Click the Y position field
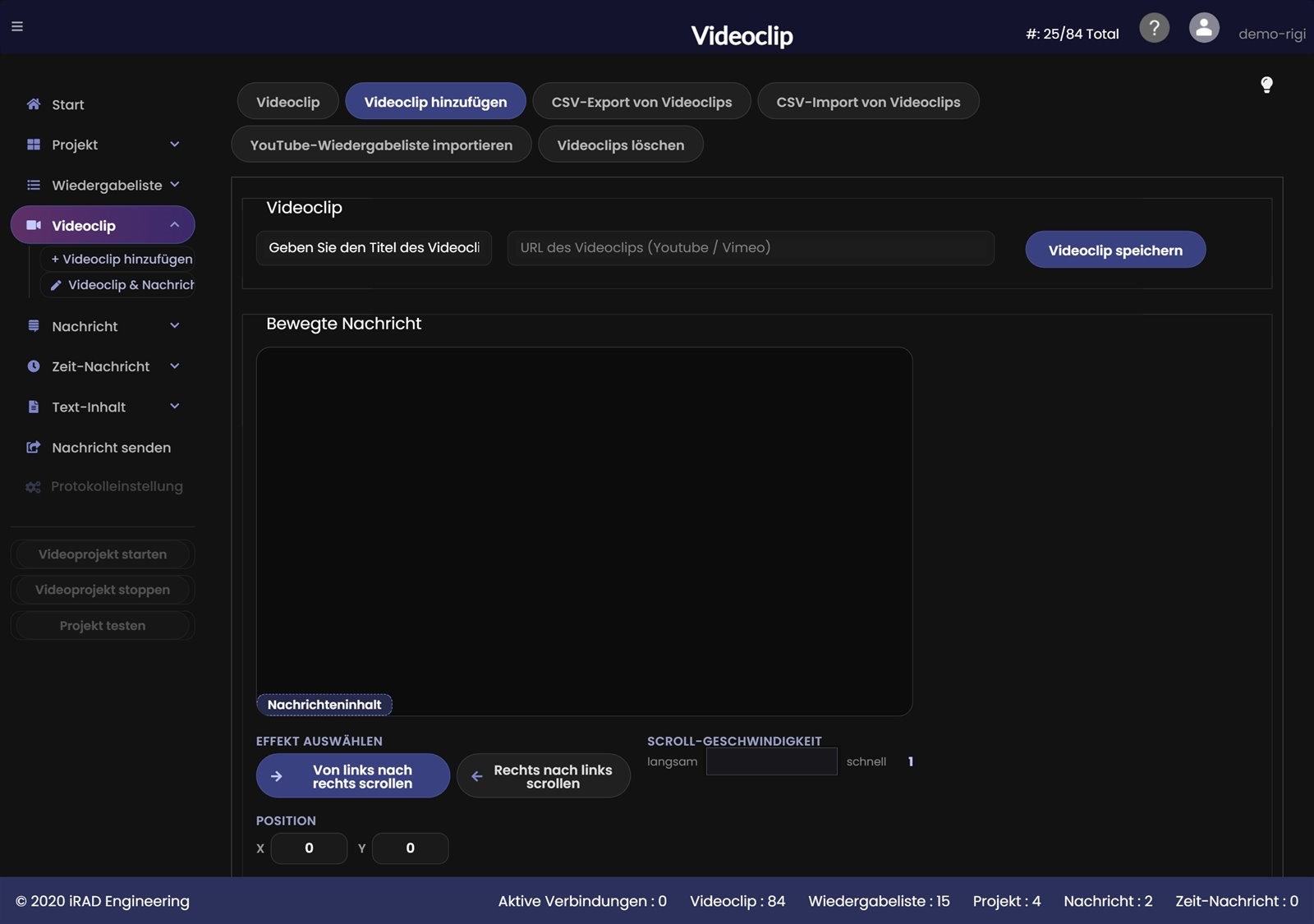Screen dimensions: 1314x924 (x=410, y=848)
